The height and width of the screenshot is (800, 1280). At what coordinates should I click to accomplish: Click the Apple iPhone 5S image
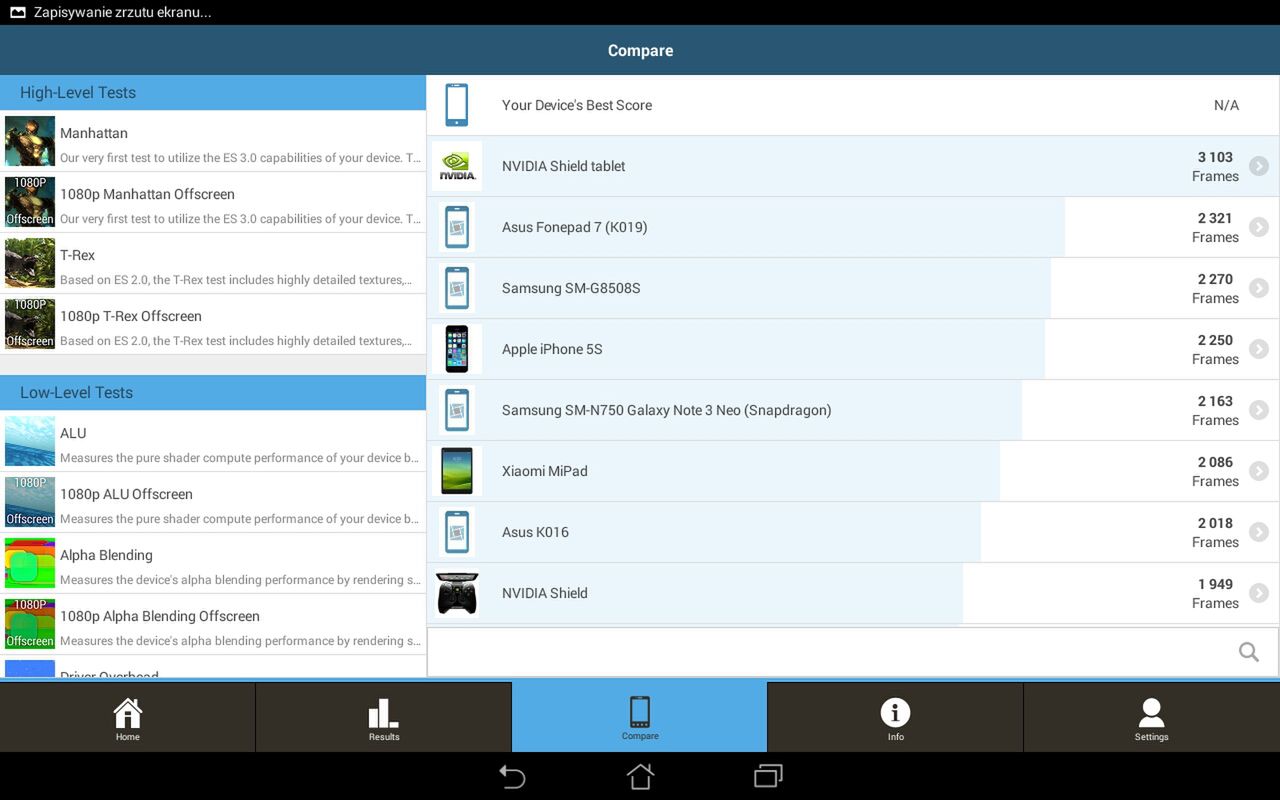[x=457, y=349]
